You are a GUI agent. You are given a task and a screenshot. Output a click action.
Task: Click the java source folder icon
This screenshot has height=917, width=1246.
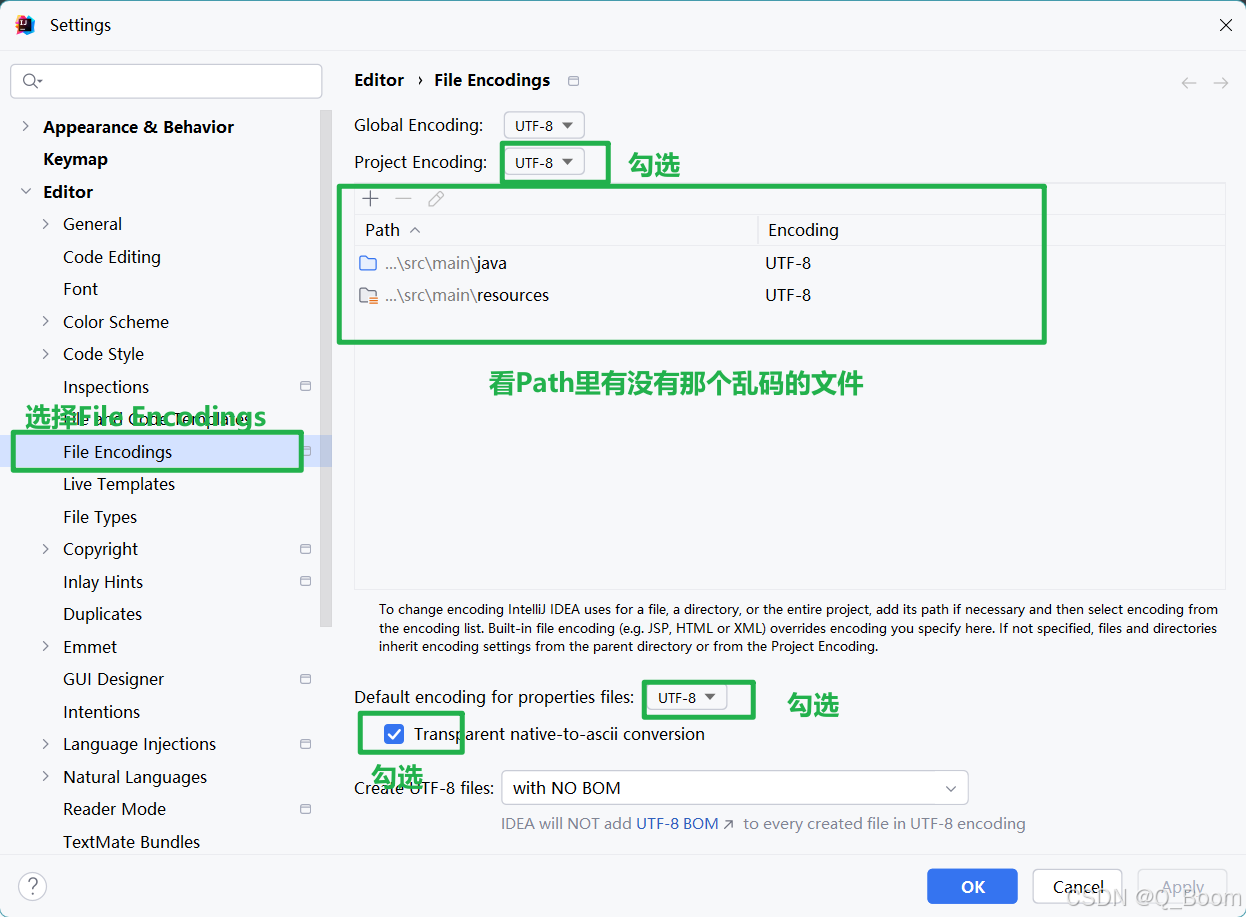pos(368,264)
